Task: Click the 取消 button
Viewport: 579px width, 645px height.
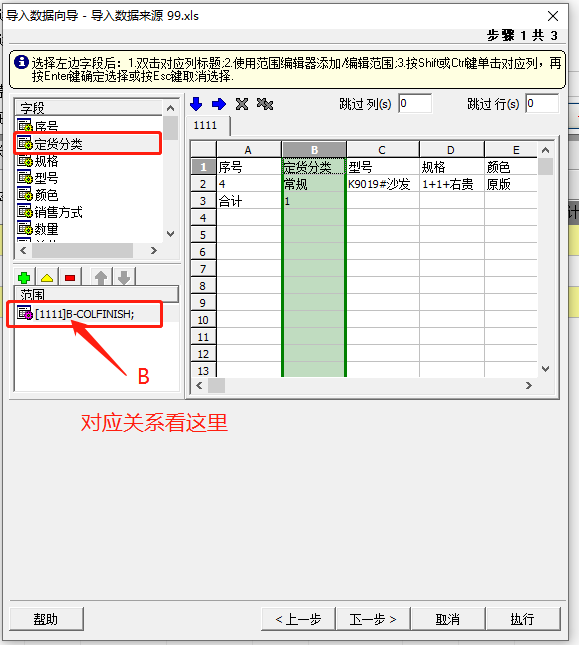Action: tap(447, 619)
